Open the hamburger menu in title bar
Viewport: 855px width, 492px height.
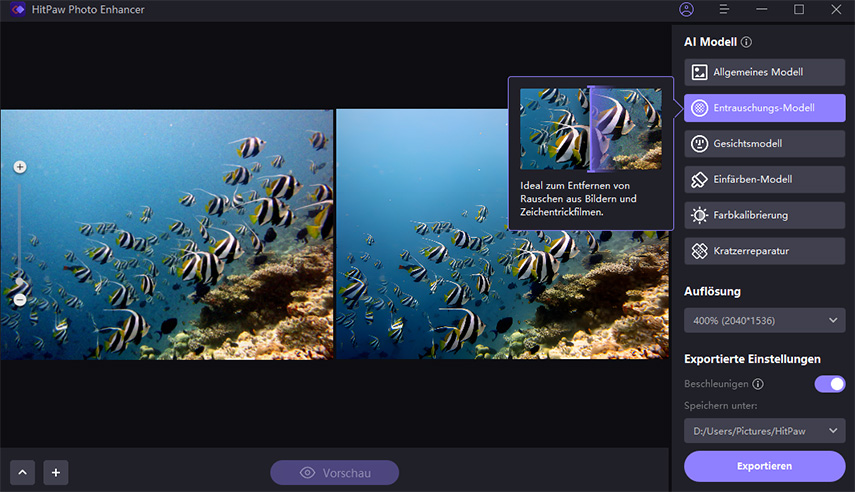[724, 10]
